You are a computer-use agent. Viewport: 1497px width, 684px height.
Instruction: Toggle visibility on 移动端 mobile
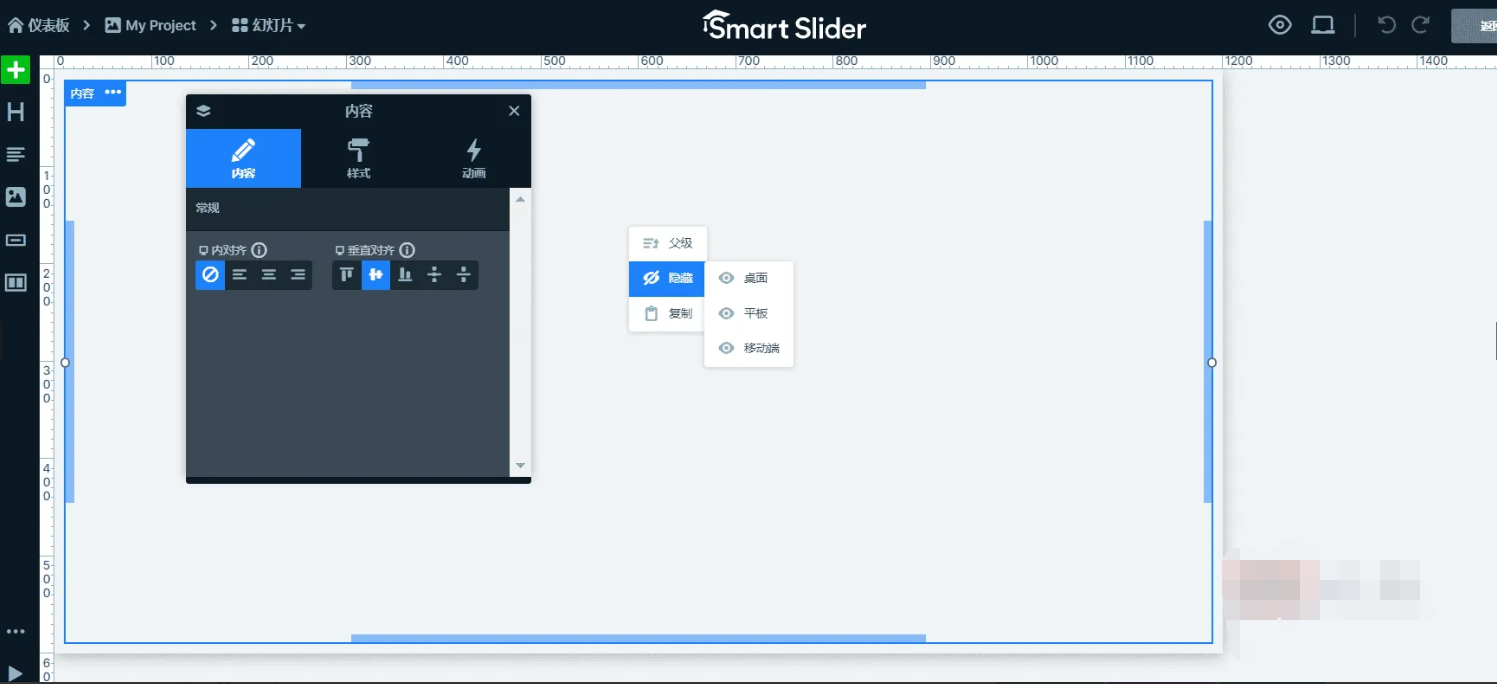click(749, 348)
